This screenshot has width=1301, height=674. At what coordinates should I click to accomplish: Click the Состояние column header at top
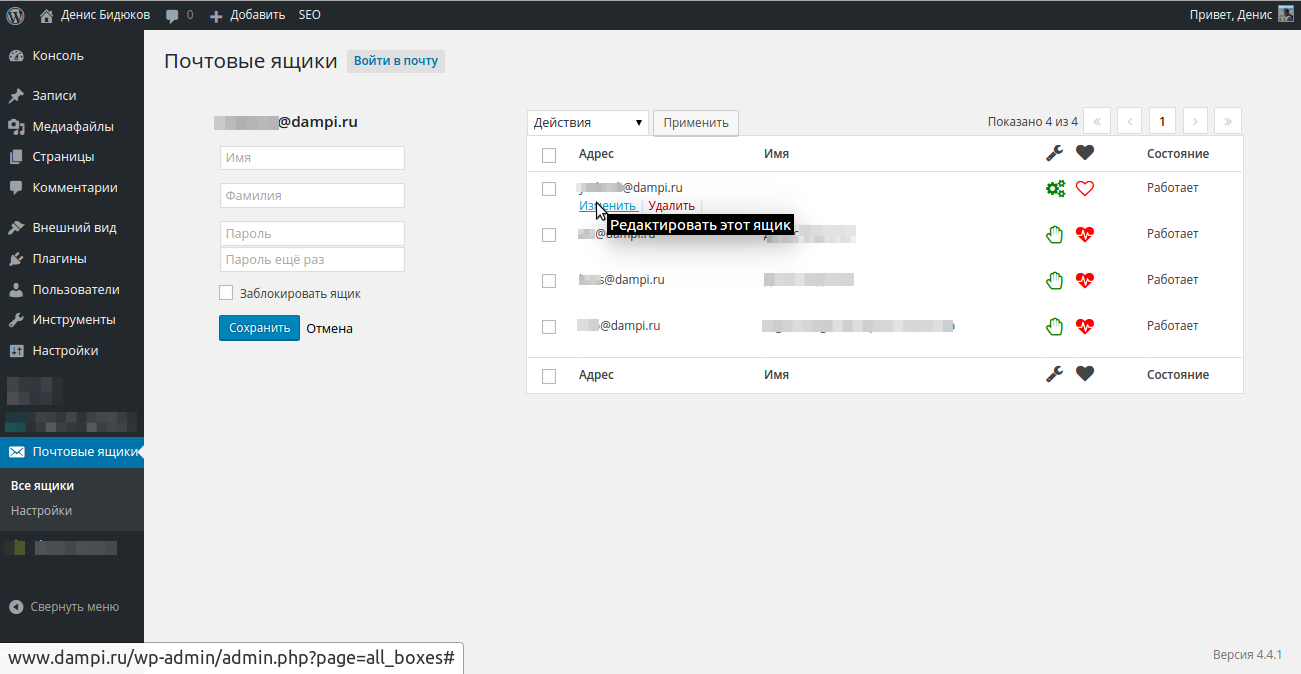pyautogui.click(x=1178, y=154)
